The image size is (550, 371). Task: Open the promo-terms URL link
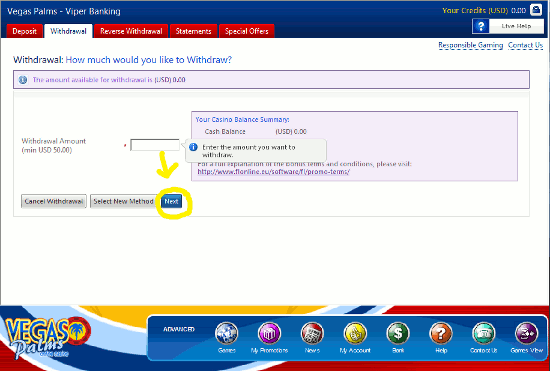pos(274,172)
